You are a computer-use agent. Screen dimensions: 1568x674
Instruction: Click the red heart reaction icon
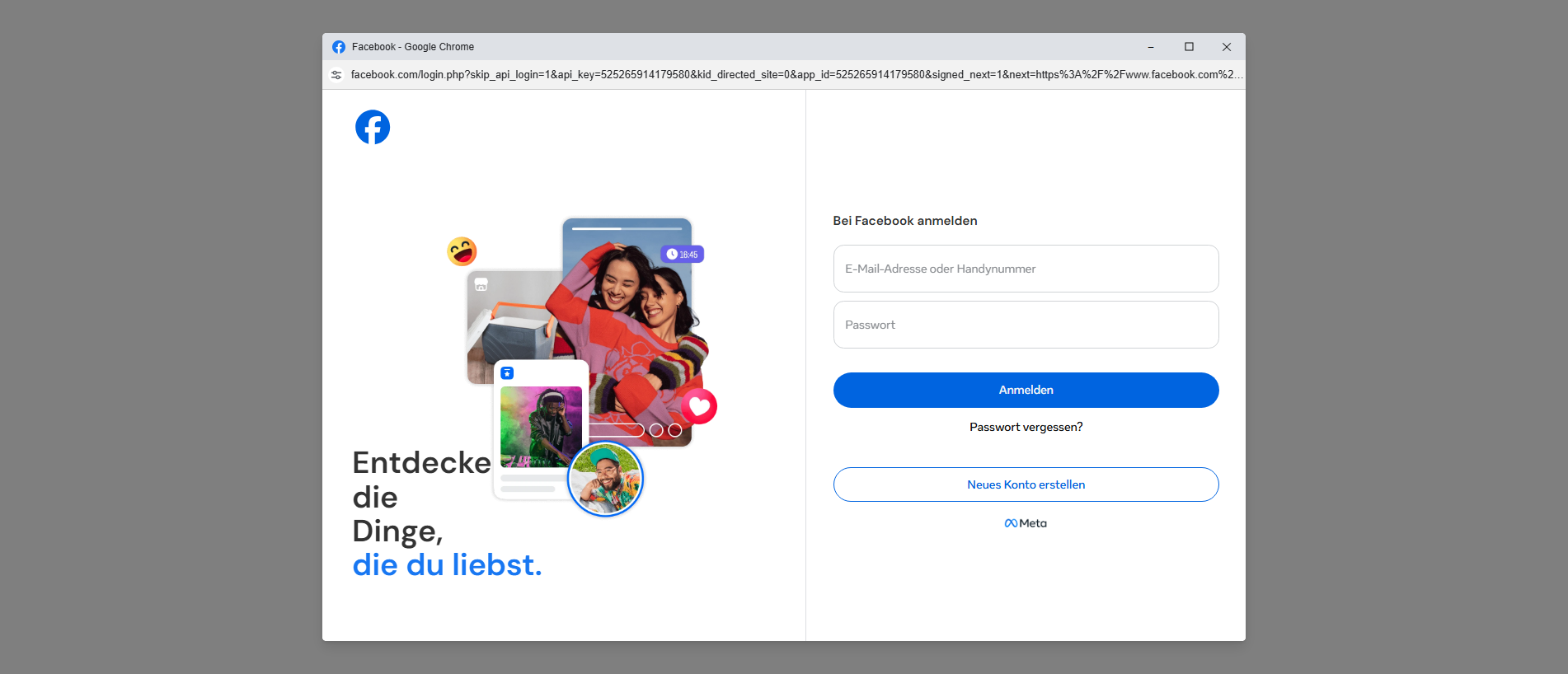tap(699, 406)
